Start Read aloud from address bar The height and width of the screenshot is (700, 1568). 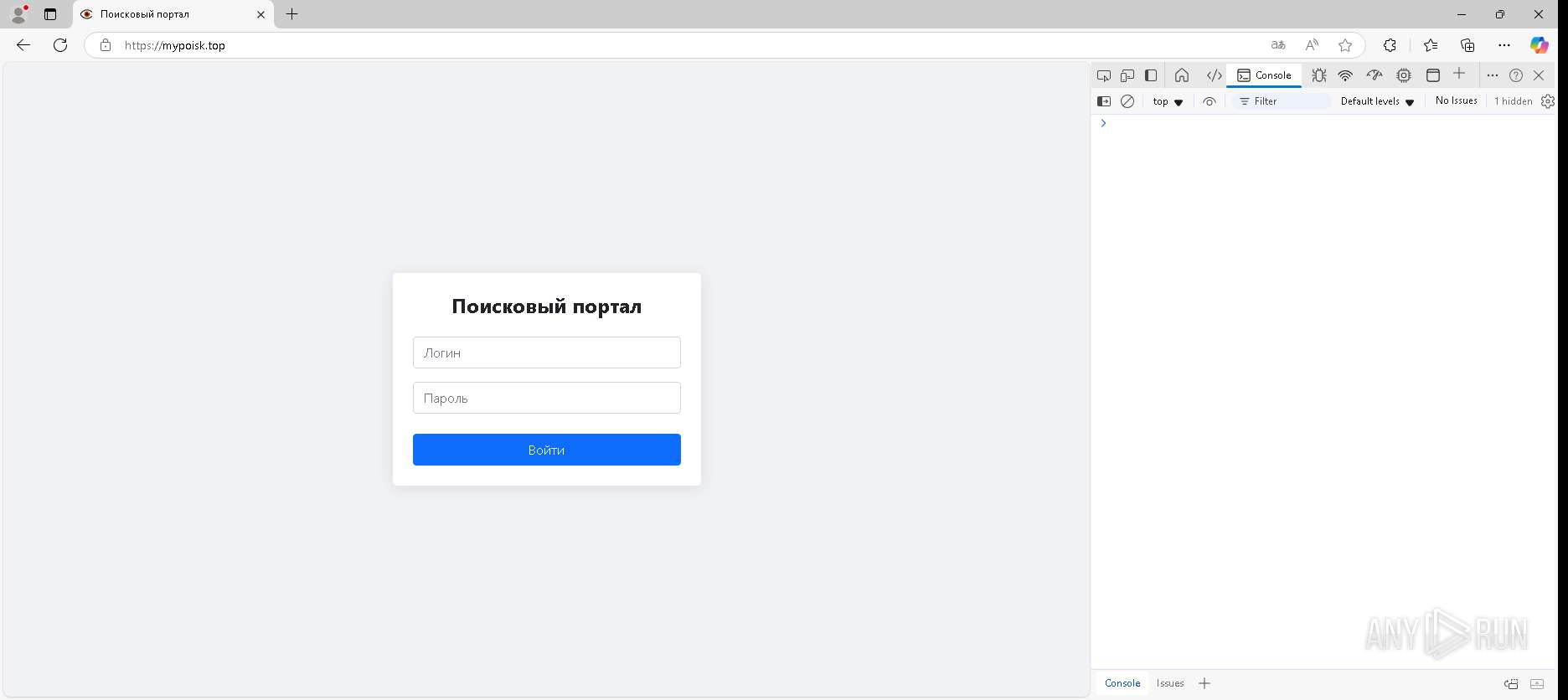[1312, 45]
